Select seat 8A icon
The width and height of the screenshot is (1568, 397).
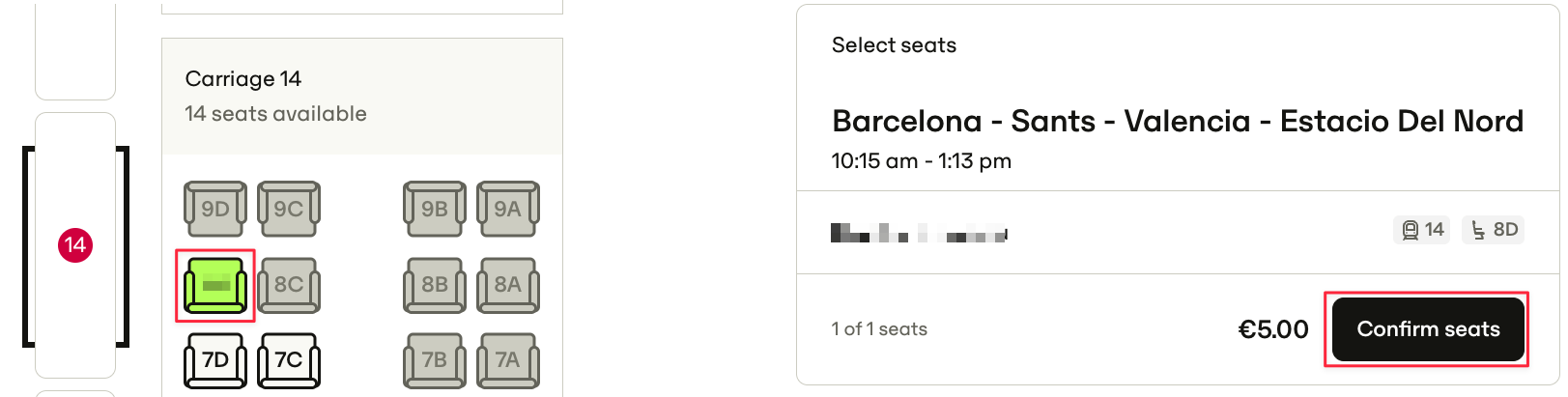tap(508, 285)
